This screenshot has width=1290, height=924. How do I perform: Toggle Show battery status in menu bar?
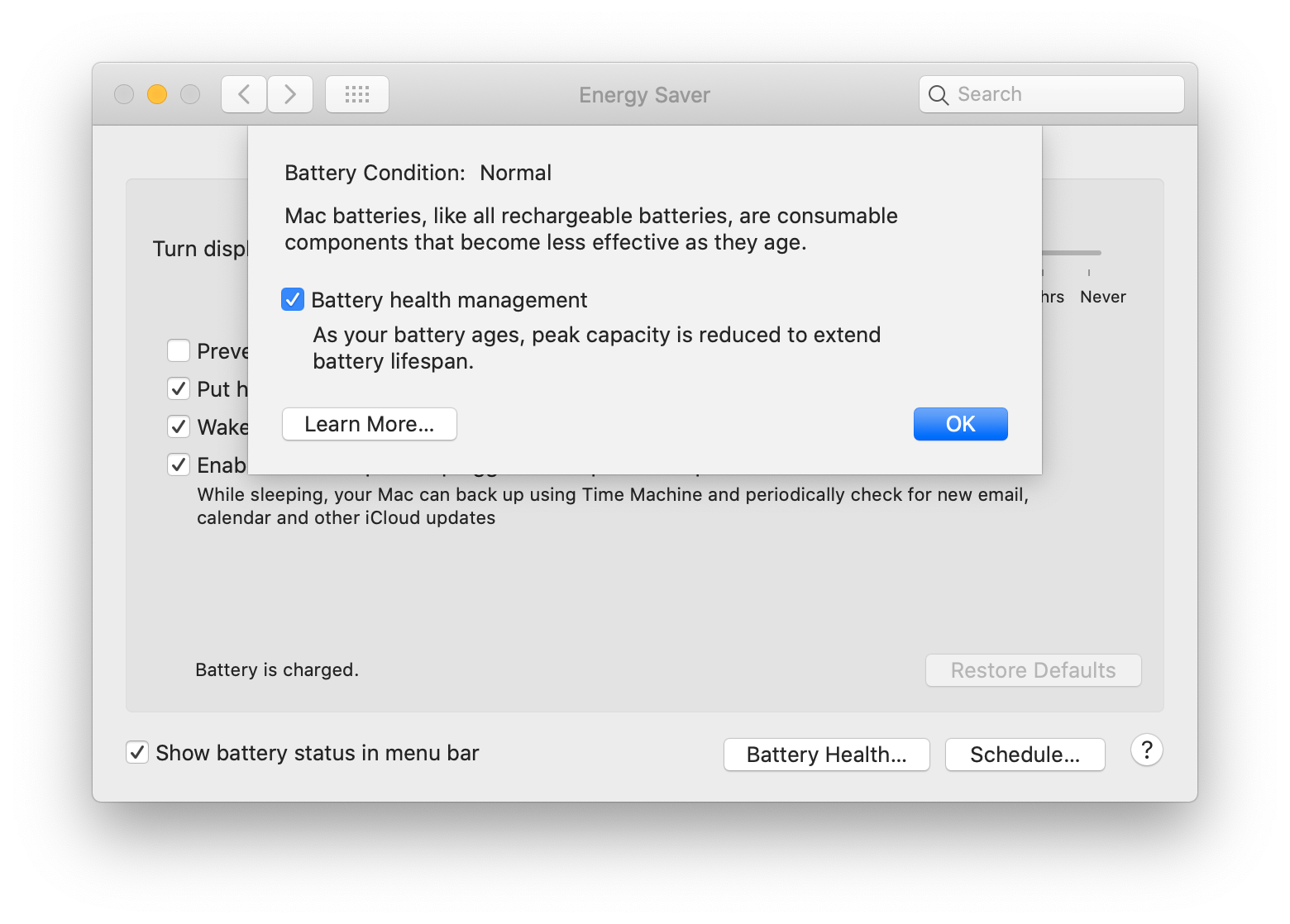[137, 752]
